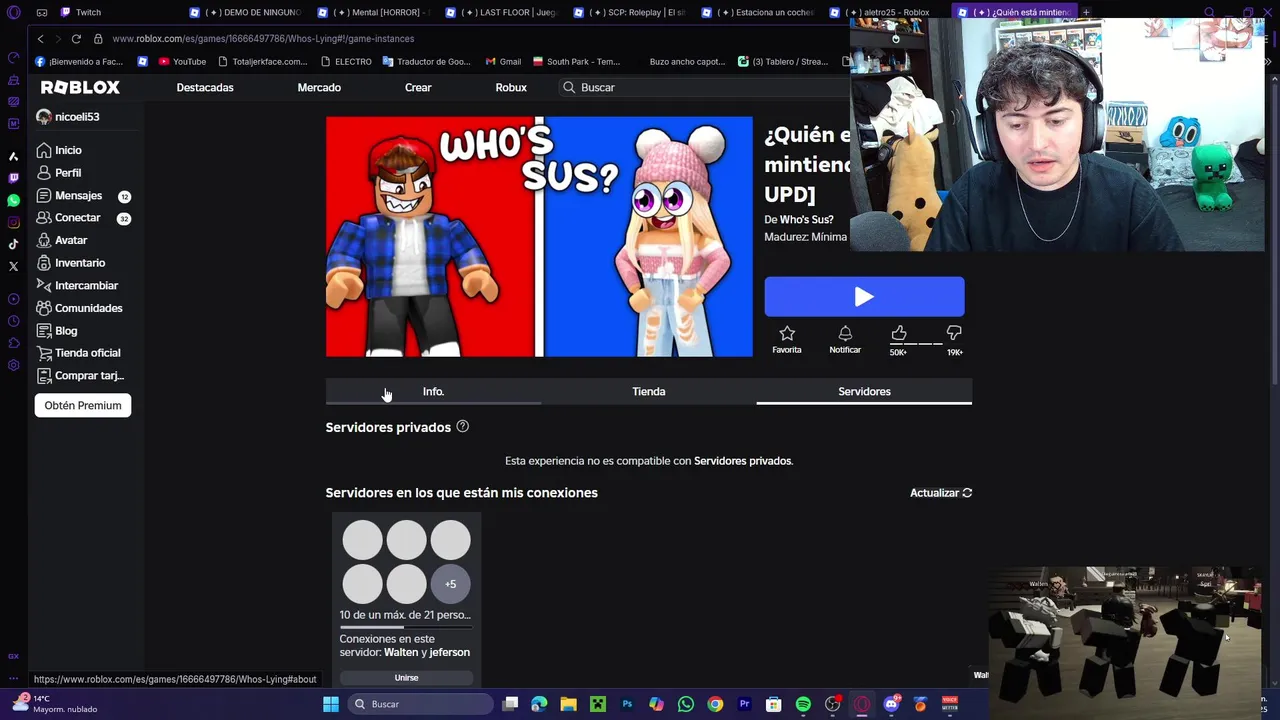This screenshot has width=1280, height=720.
Task: Open the game thumbnail image
Action: click(539, 237)
